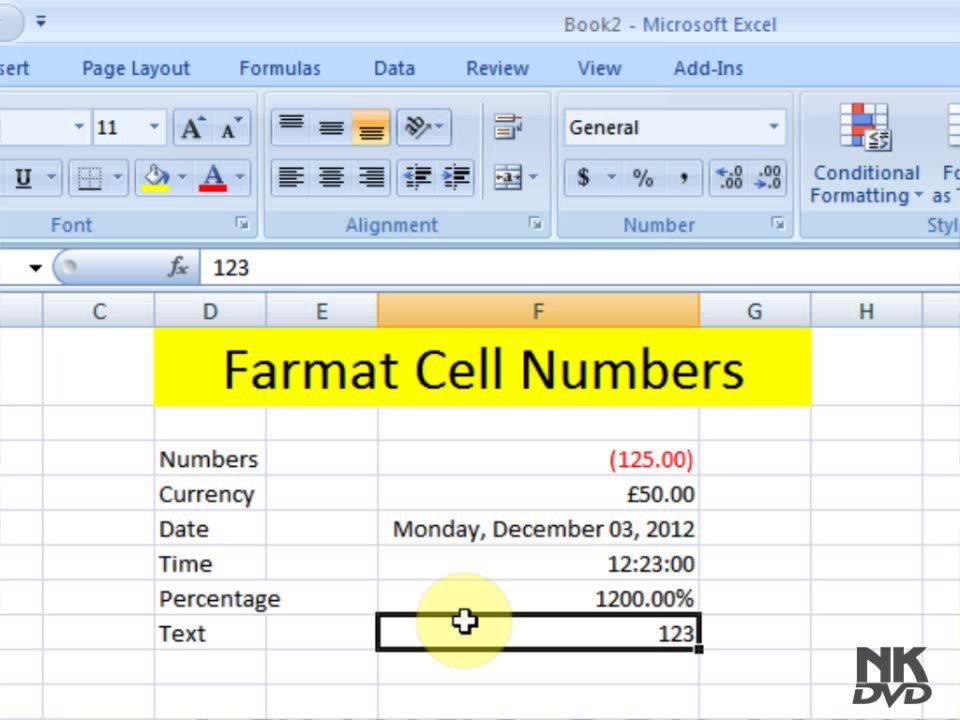Select the 'Percentage' label cell
This screenshot has height=720, width=960.
tap(210, 598)
